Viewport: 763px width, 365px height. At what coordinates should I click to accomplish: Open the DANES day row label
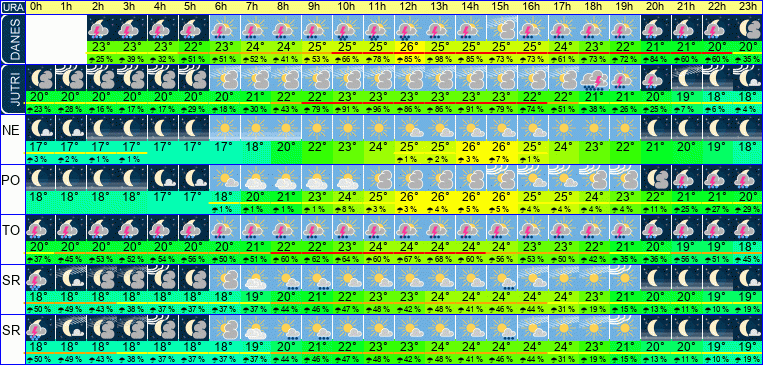pyautogui.click(x=12, y=39)
